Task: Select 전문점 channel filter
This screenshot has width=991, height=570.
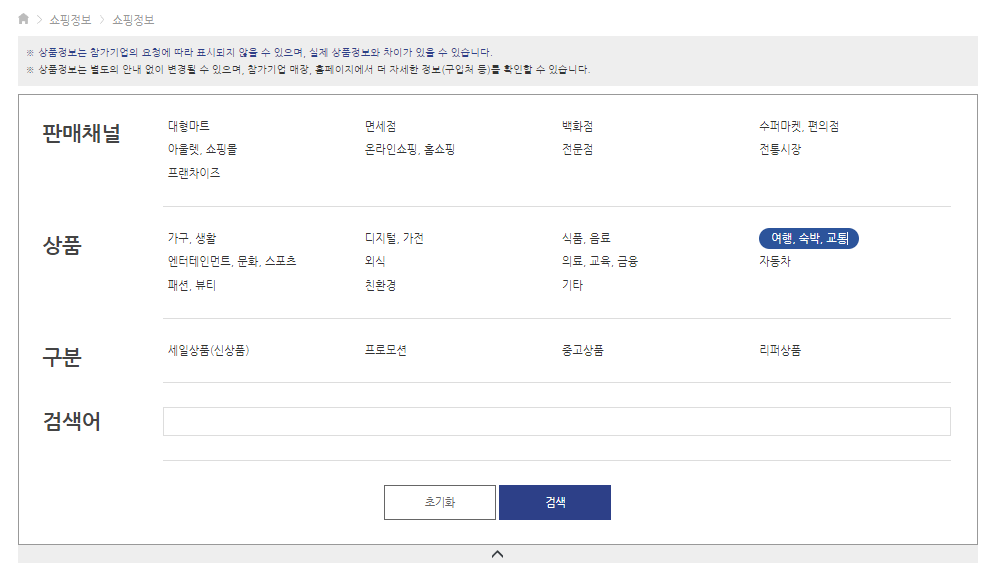Action: tap(578, 150)
